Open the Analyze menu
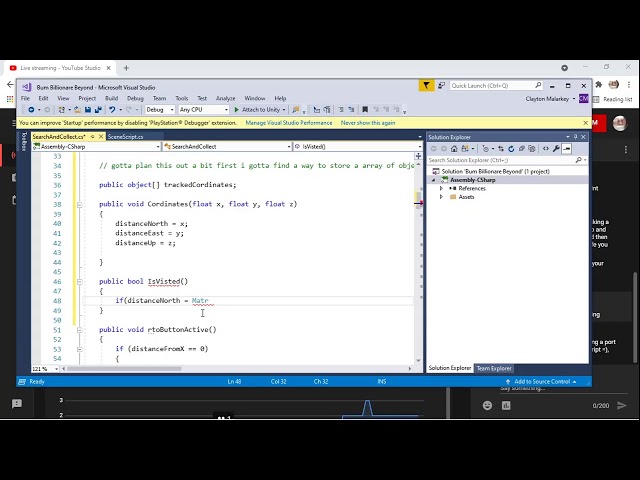This screenshot has height=480, width=640. 226,98
